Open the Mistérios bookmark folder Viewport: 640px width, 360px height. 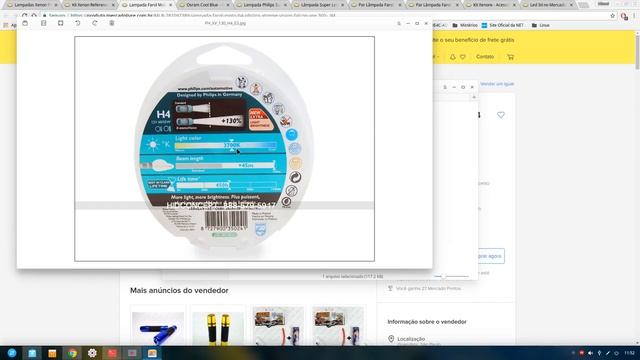465,25
